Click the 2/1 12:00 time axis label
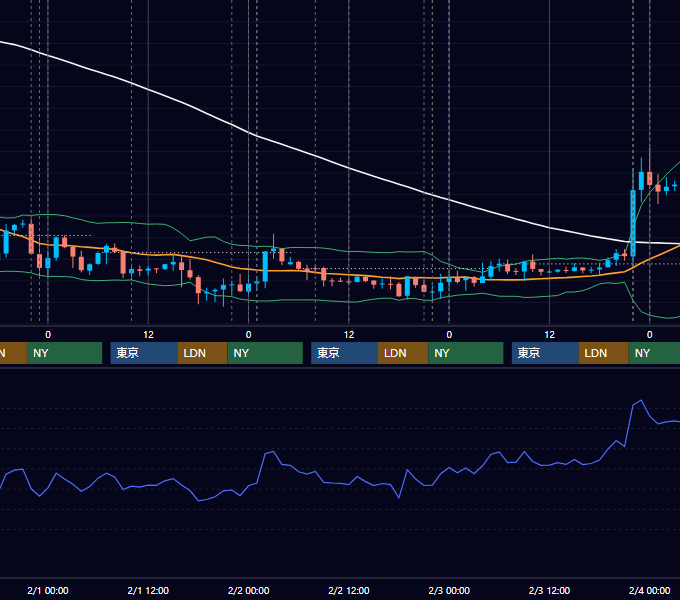 pos(148,590)
